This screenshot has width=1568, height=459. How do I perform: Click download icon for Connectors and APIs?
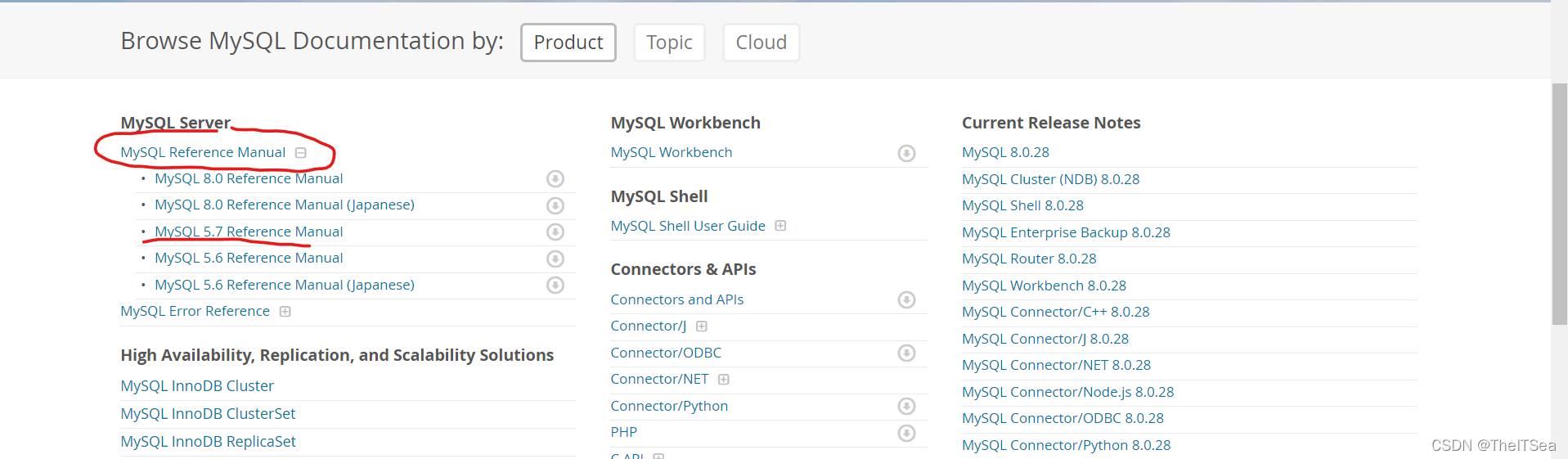click(x=906, y=299)
